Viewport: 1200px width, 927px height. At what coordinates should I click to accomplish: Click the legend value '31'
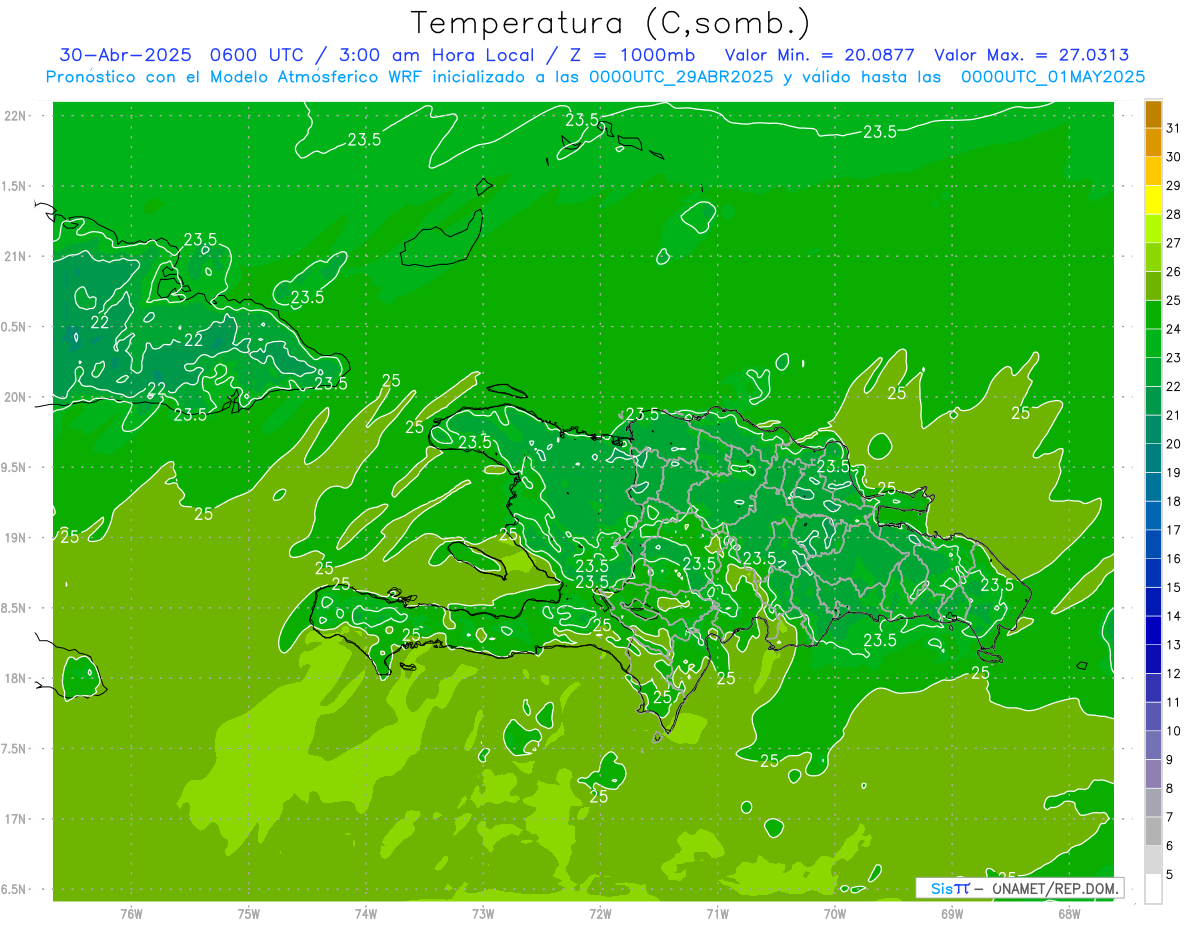tap(1173, 128)
